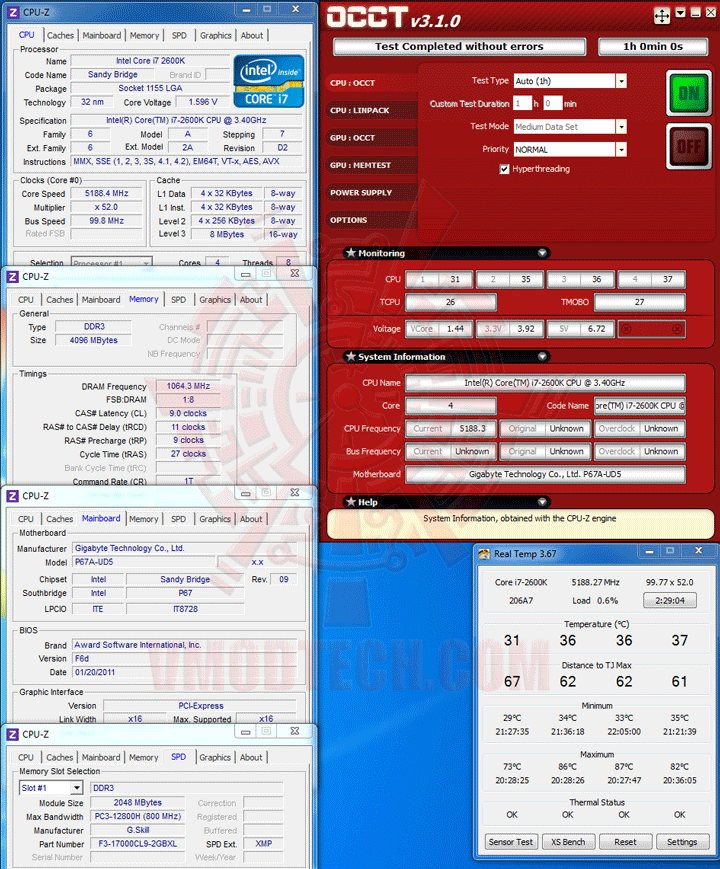This screenshot has height=869, width=720.
Task: Click the SPD CPU-Z window title icon
Action: tap(13, 734)
